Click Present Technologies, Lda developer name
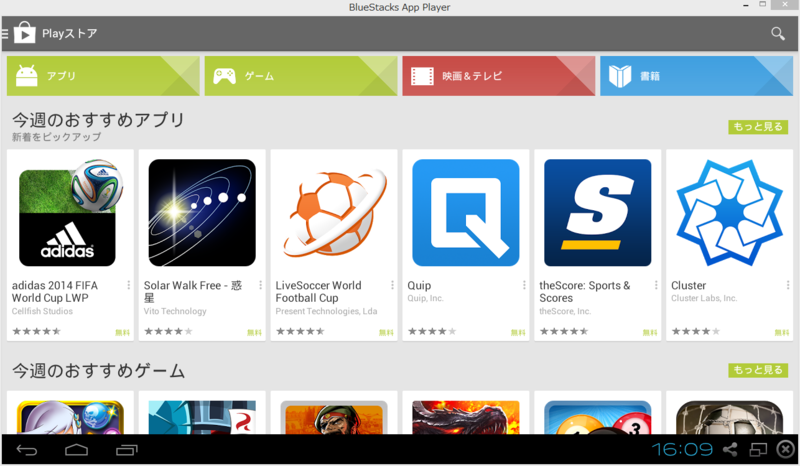The image size is (800, 466). pyautogui.click(x=327, y=311)
